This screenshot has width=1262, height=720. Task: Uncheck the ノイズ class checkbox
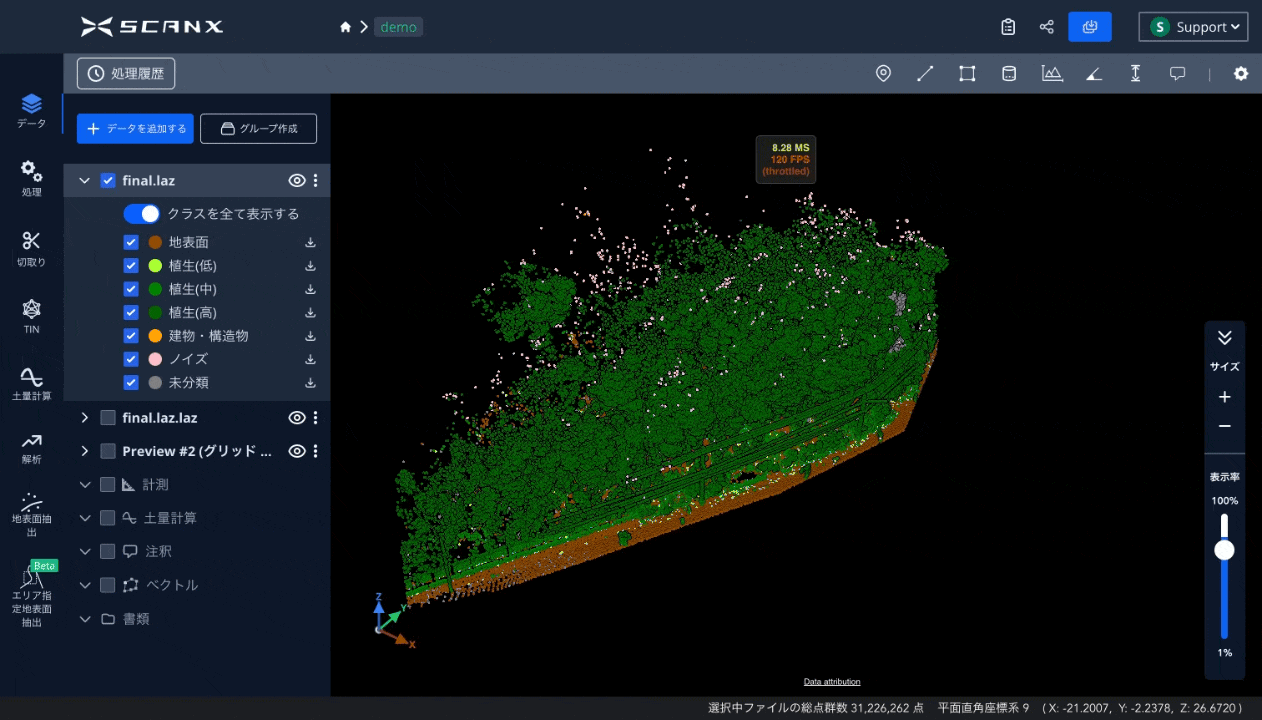pyautogui.click(x=131, y=359)
